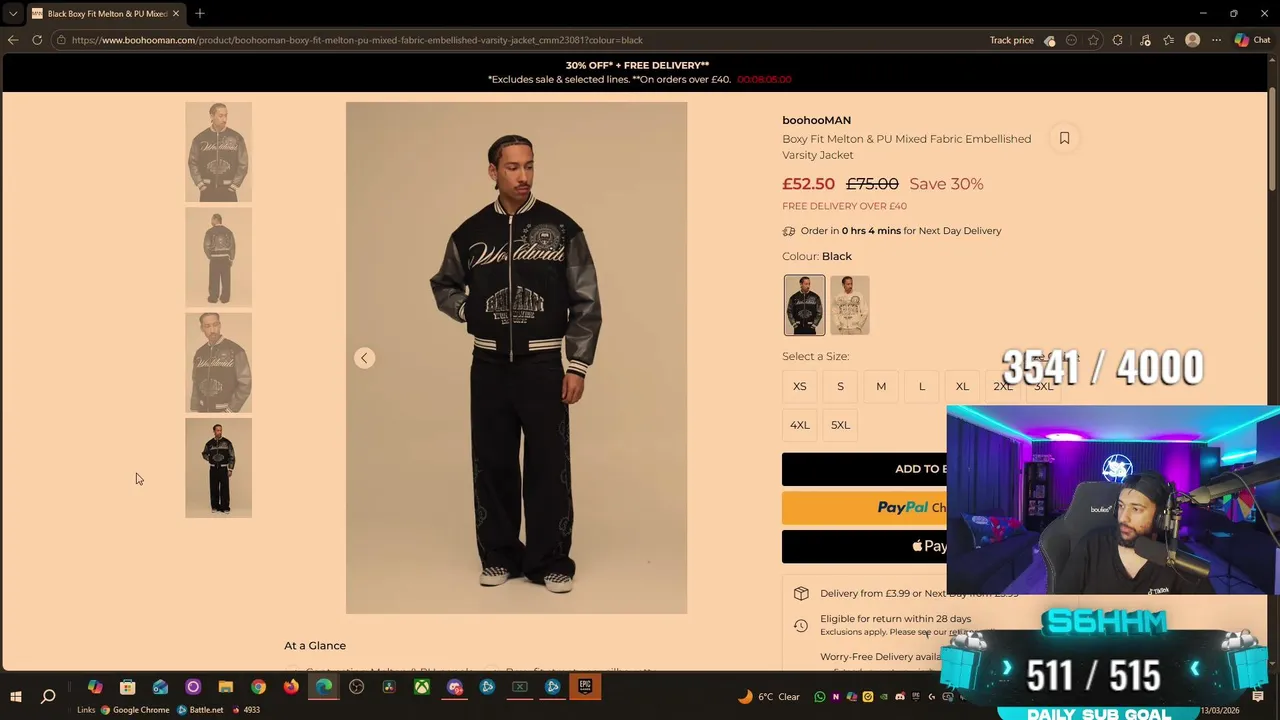Open the Copilot taskbar app
The width and height of the screenshot is (1280, 720).
(95, 687)
